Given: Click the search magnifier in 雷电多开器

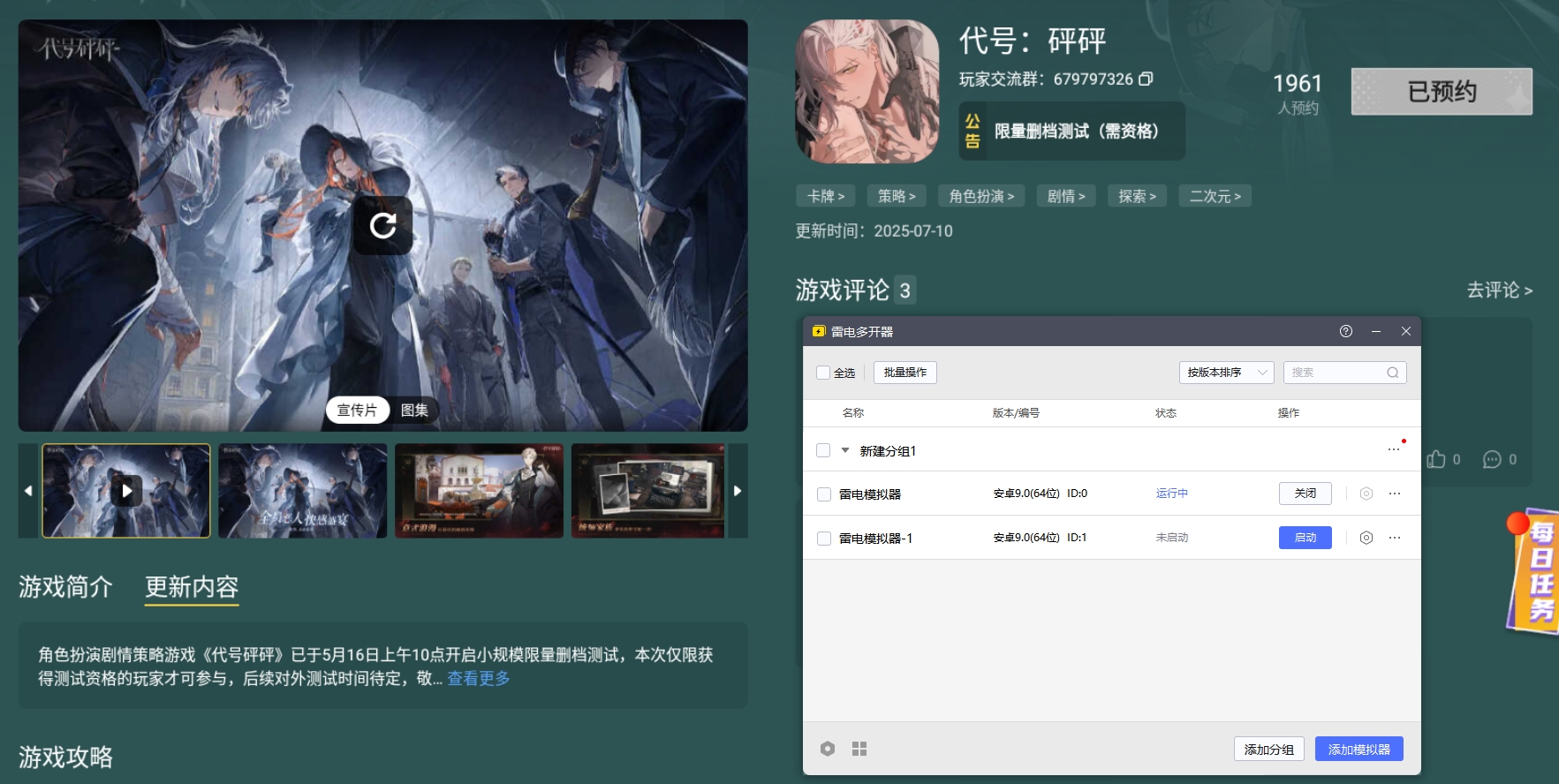Looking at the screenshot, I should [x=1392, y=373].
